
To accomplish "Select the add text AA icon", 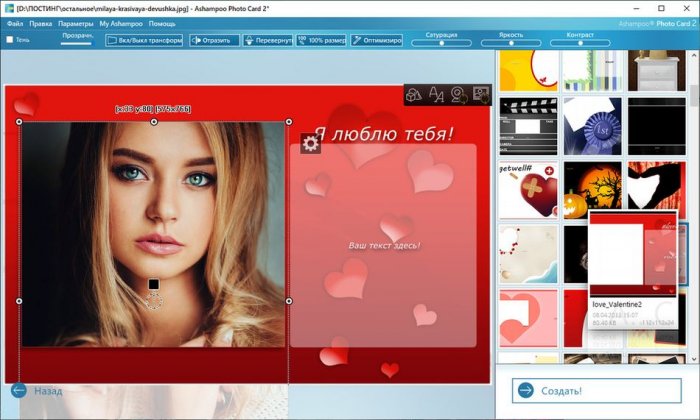I will pyautogui.click(x=436, y=95).
